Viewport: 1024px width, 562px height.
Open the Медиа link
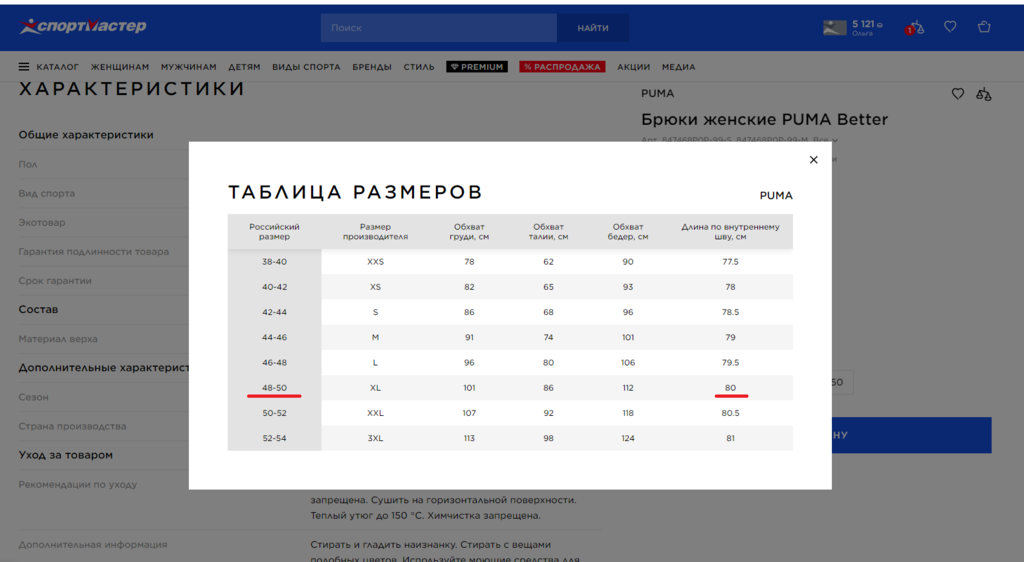(x=679, y=67)
